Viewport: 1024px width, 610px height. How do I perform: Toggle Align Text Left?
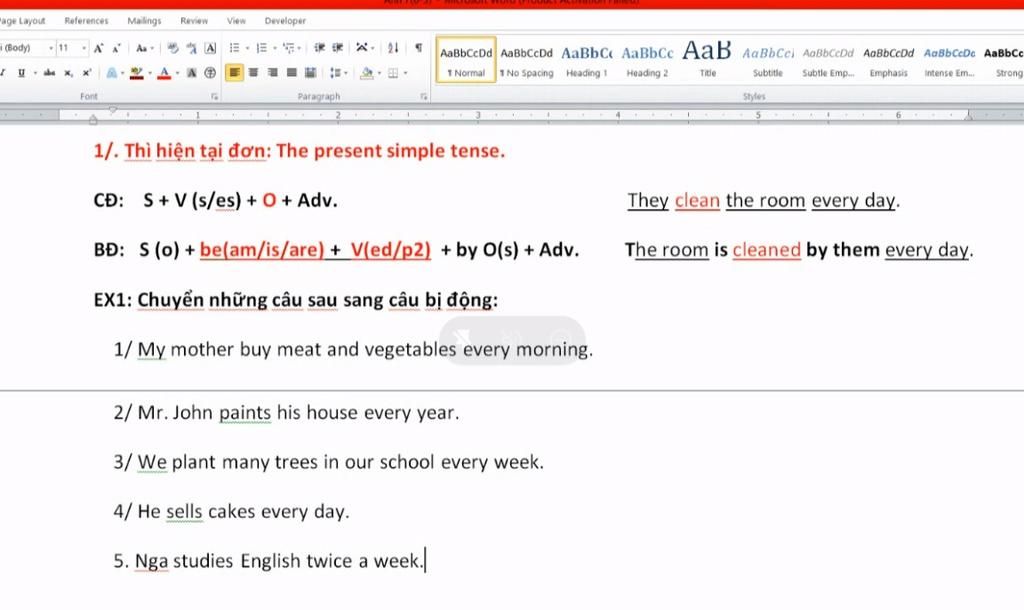[x=234, y=72]
